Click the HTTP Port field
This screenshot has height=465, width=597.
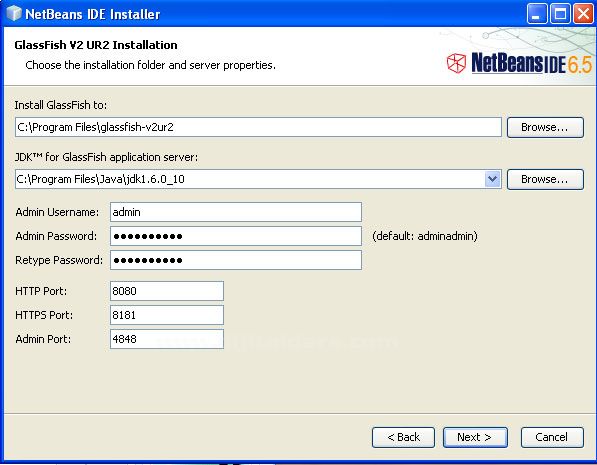[x=167, y=291]
